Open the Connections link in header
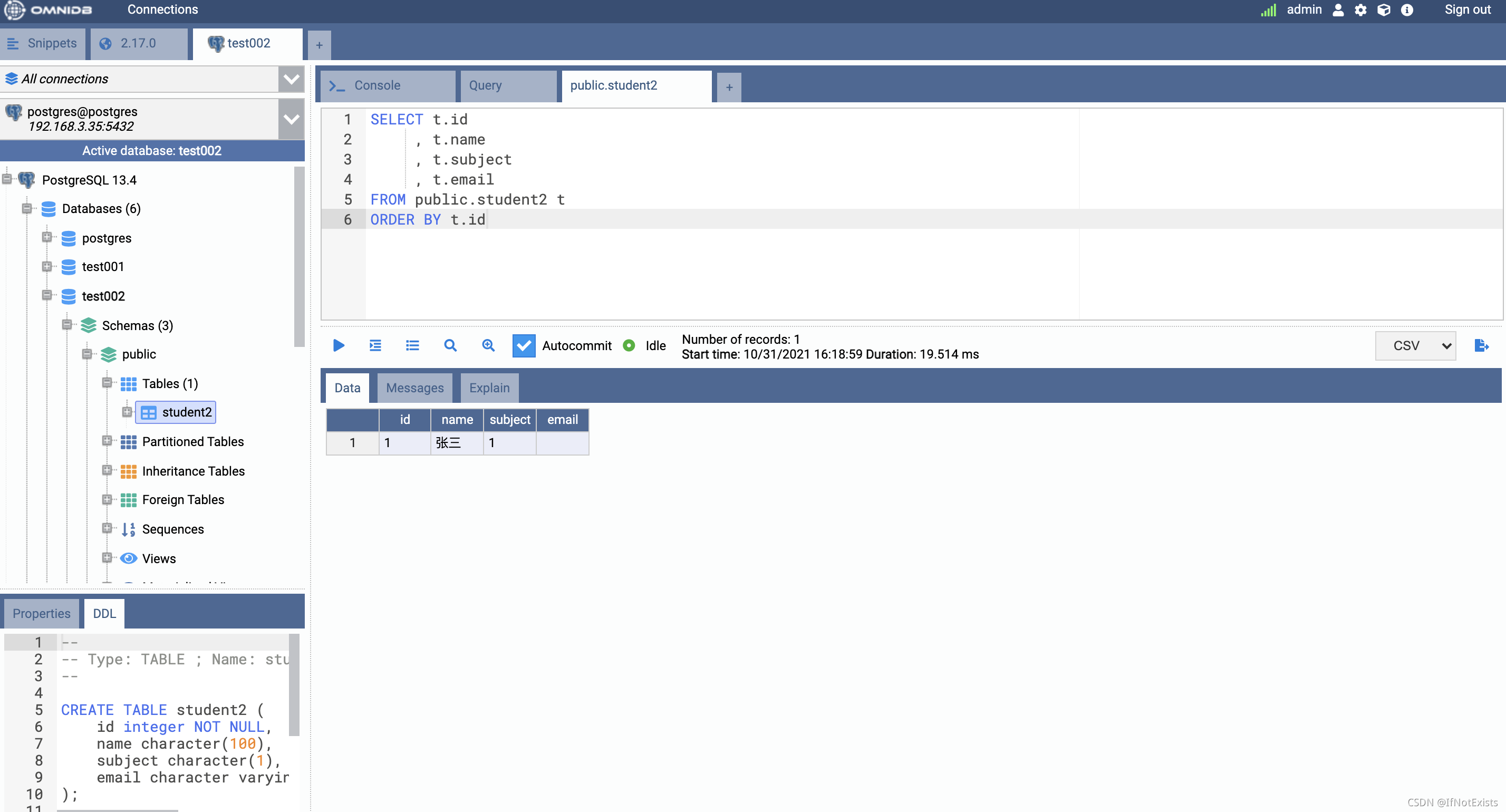The image size is (1506, 812). pyautogui.click(x=162, y=10)
